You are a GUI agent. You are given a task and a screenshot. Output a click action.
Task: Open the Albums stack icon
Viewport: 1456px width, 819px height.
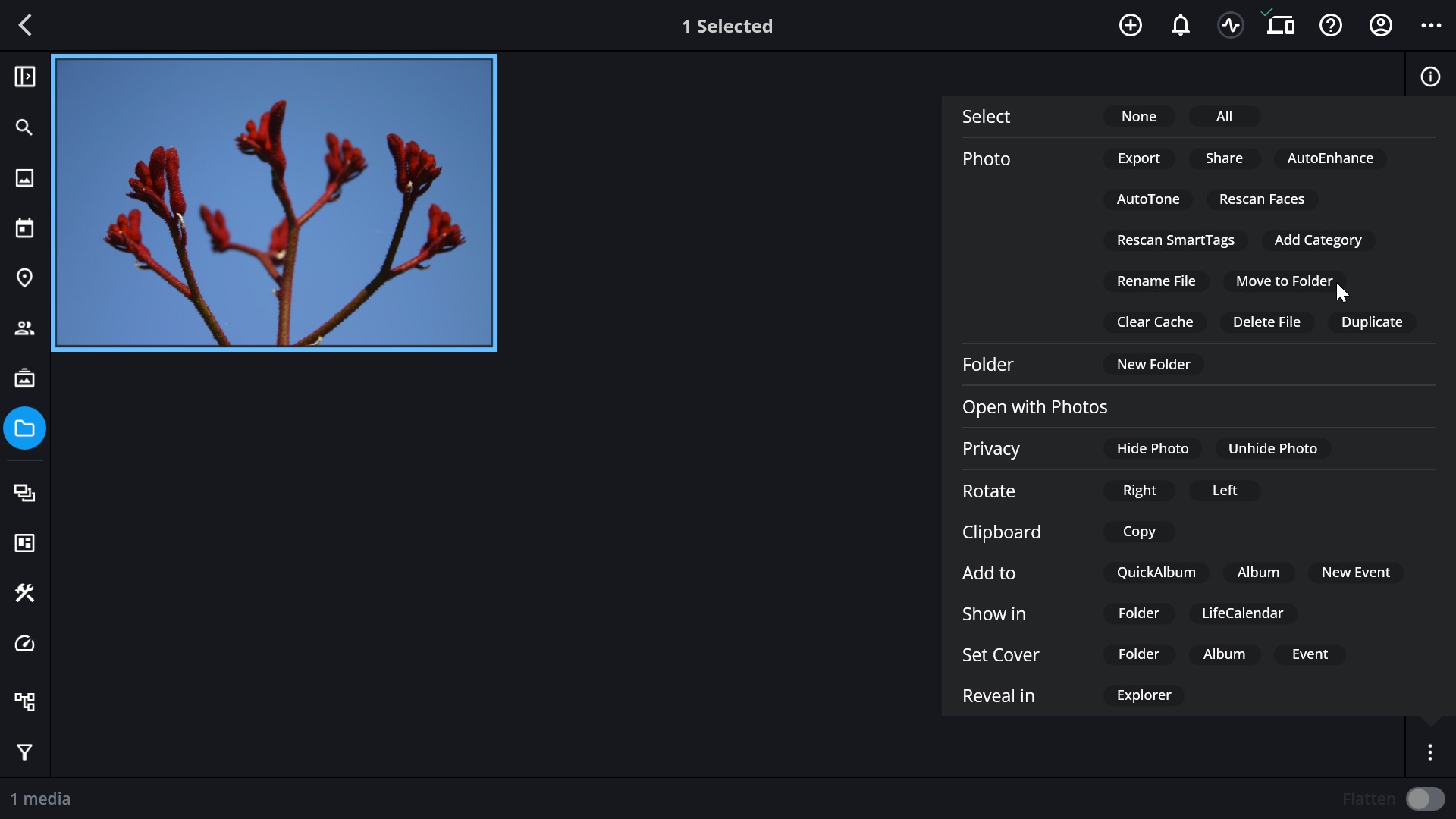tap(25, 493)
